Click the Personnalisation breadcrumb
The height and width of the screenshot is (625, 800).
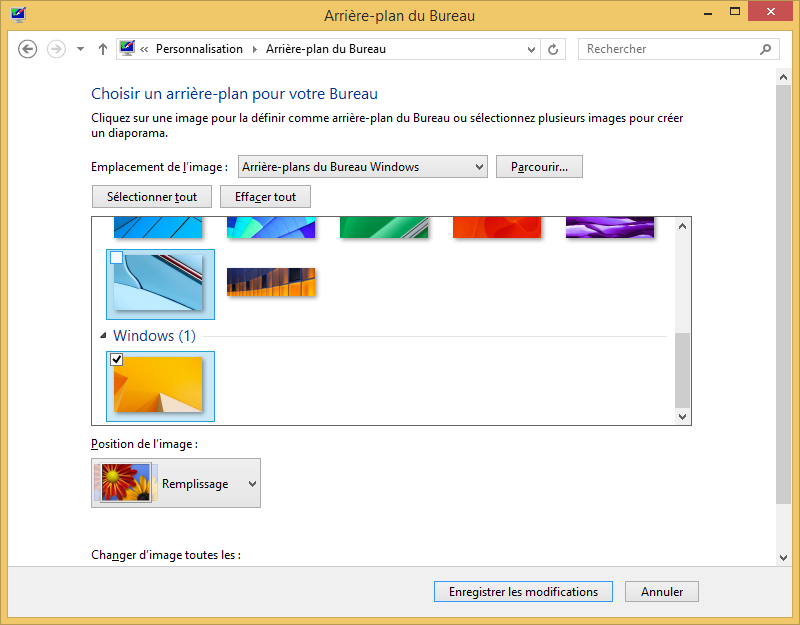click(199, 49)
